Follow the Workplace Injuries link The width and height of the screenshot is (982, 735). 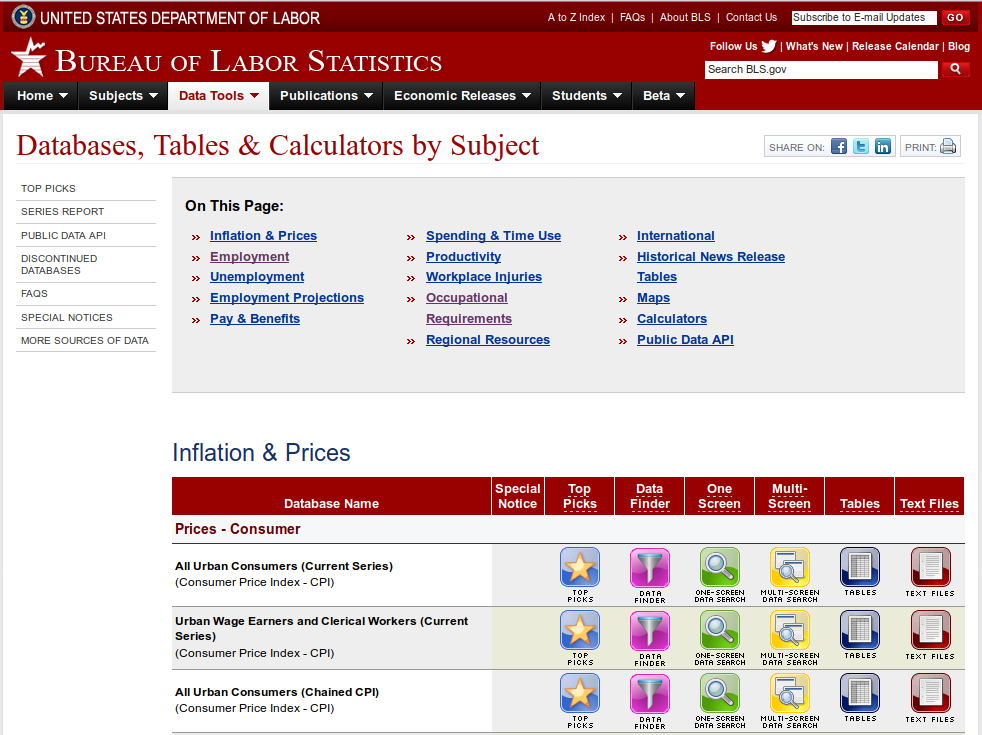pyautogui.click(x=483, y=276)
